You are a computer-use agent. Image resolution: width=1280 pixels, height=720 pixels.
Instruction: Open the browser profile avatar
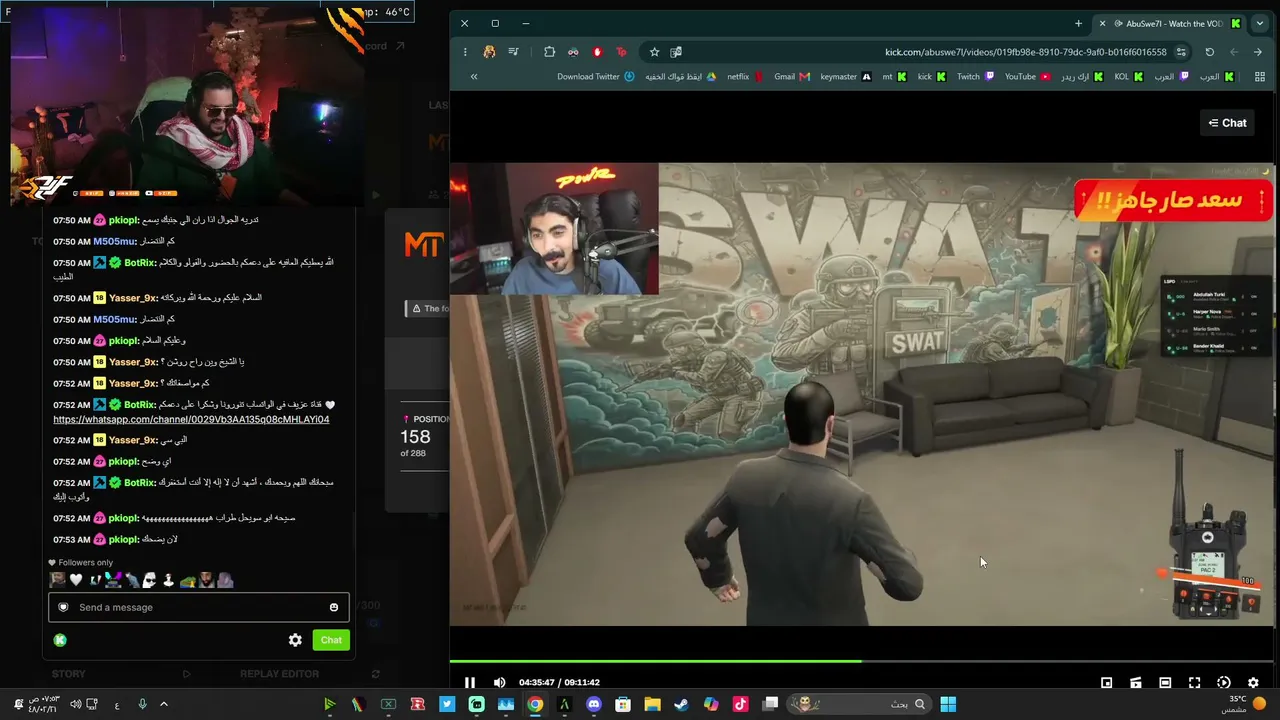[489, 52]
